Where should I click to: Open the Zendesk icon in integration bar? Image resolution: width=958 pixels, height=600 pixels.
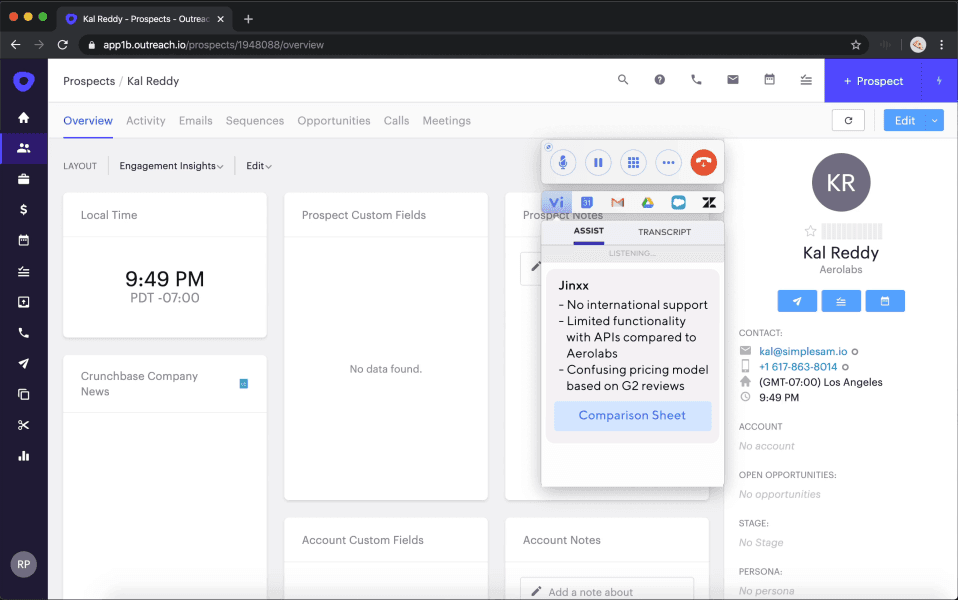[709, 203]
